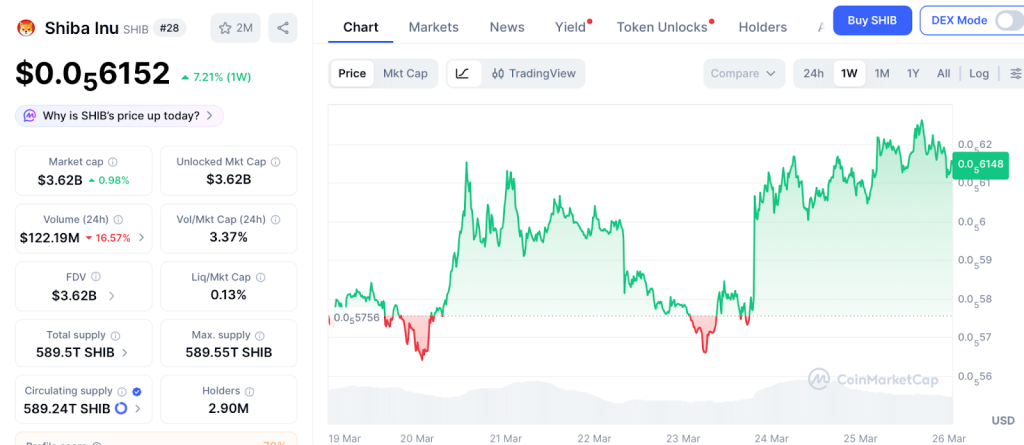Click the star watchlist 2M button
1024x445 pixels.
point(236,28)
